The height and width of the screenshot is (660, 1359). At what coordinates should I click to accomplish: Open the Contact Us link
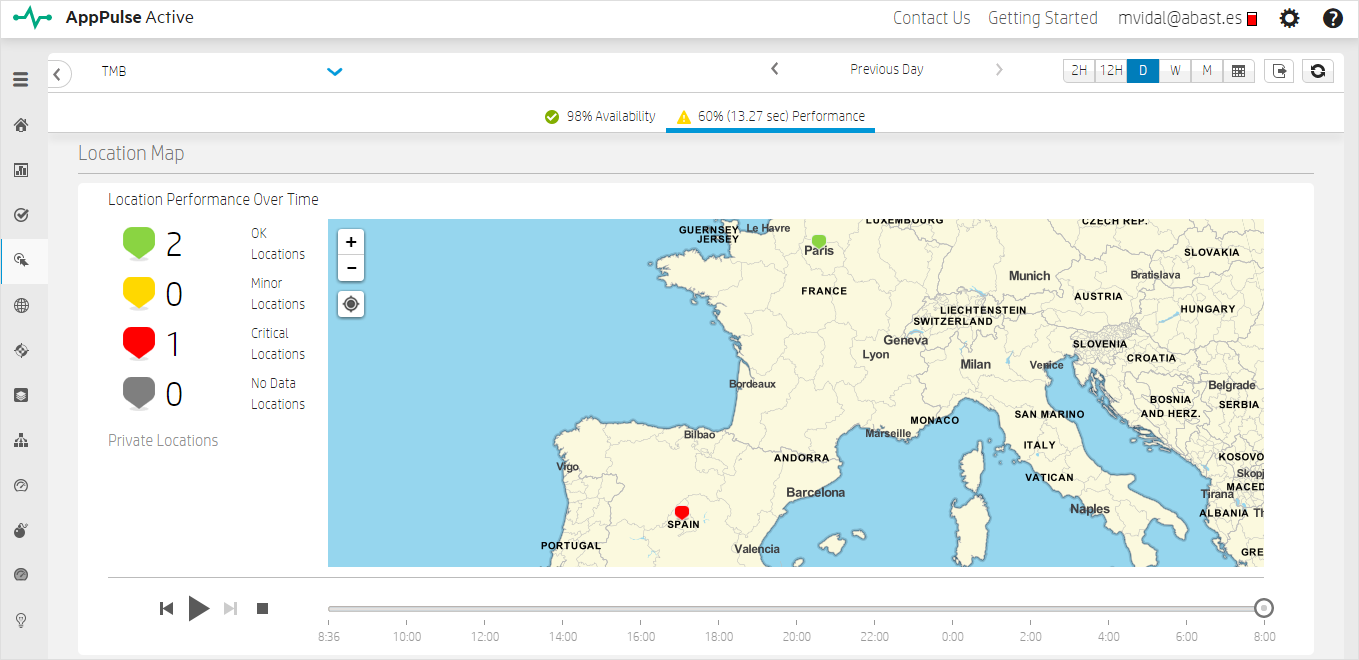click(x=931, y=18)
